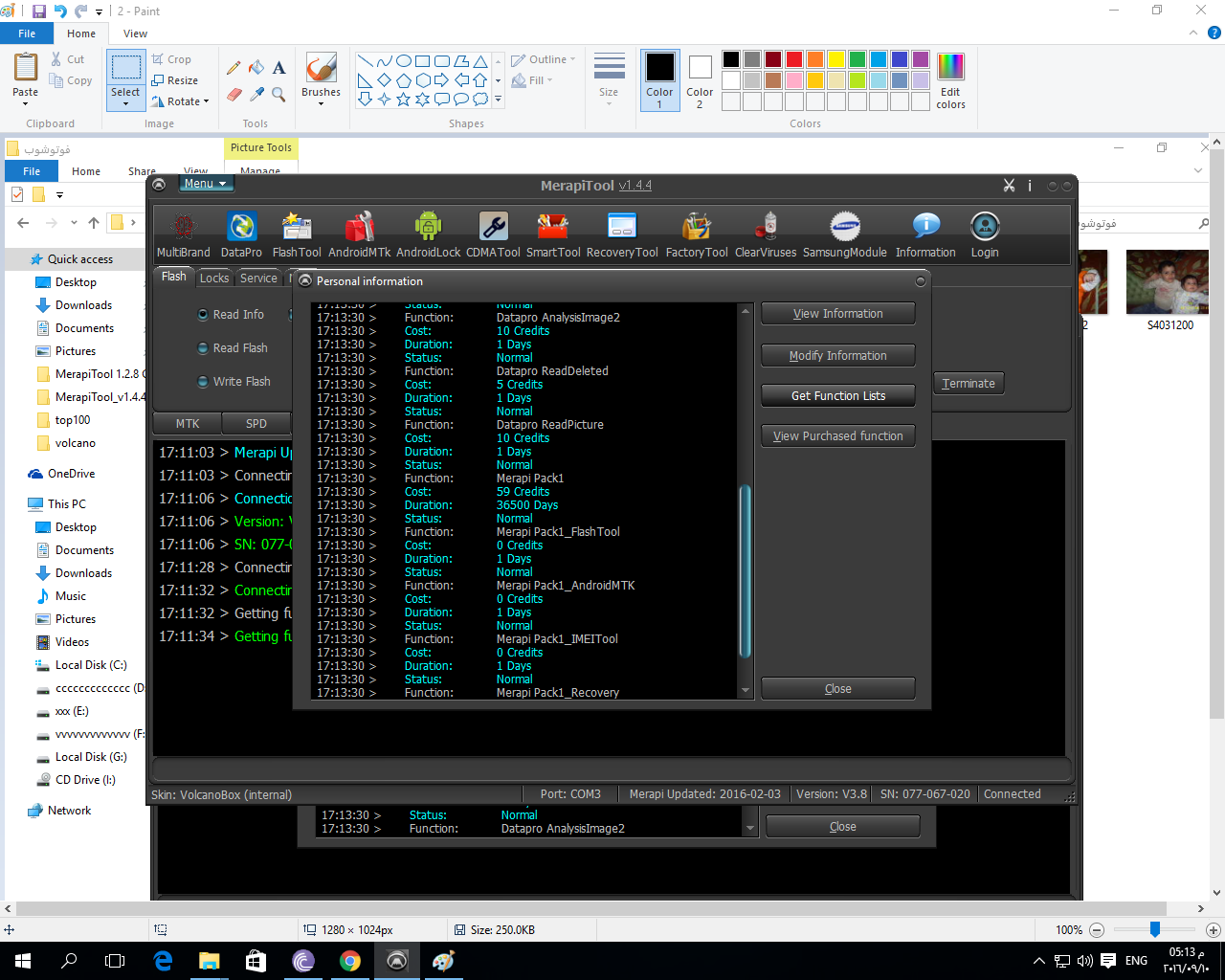Select the CDMATool module

[x=493, y=235]
